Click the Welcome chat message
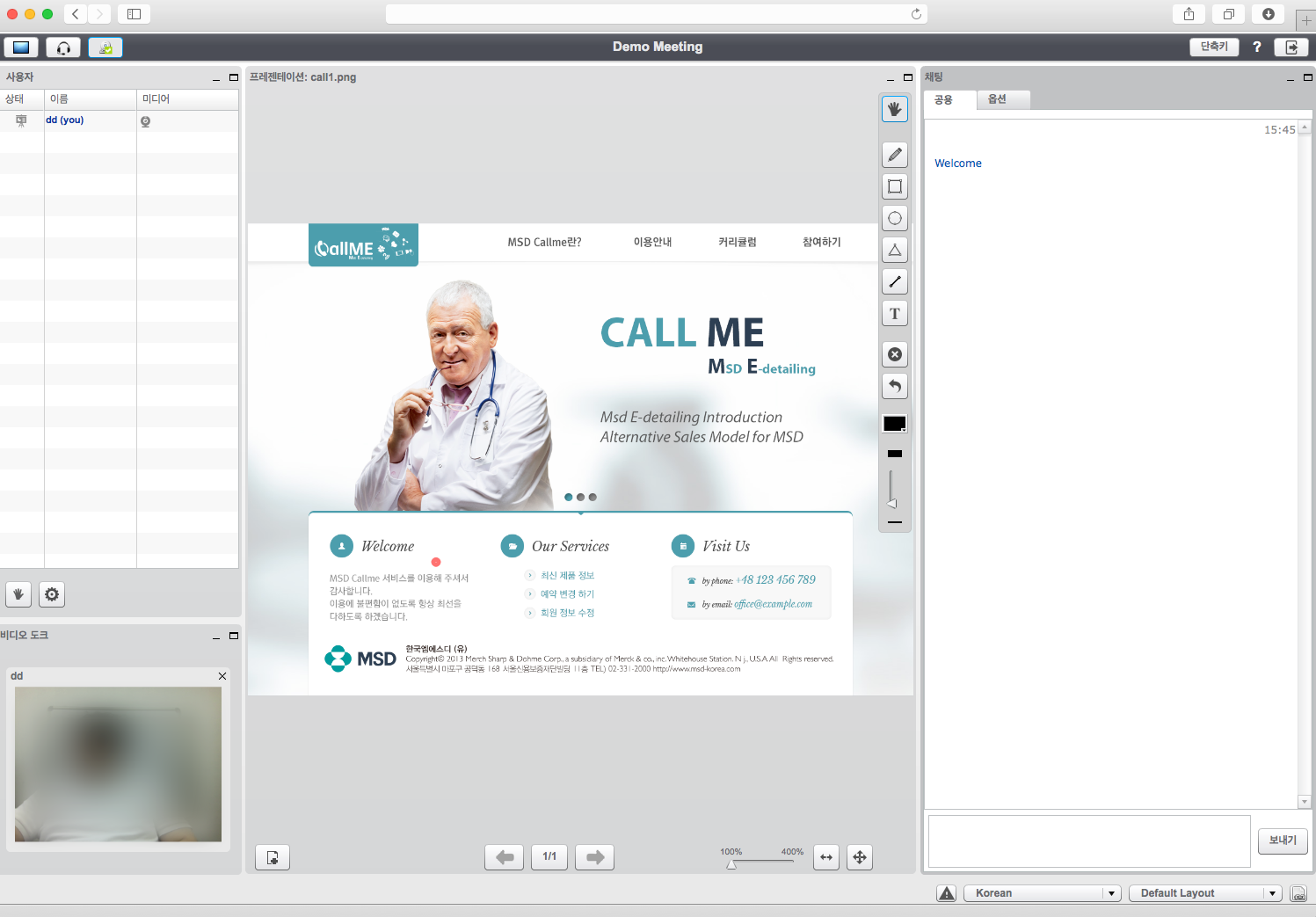 (958, 164)
